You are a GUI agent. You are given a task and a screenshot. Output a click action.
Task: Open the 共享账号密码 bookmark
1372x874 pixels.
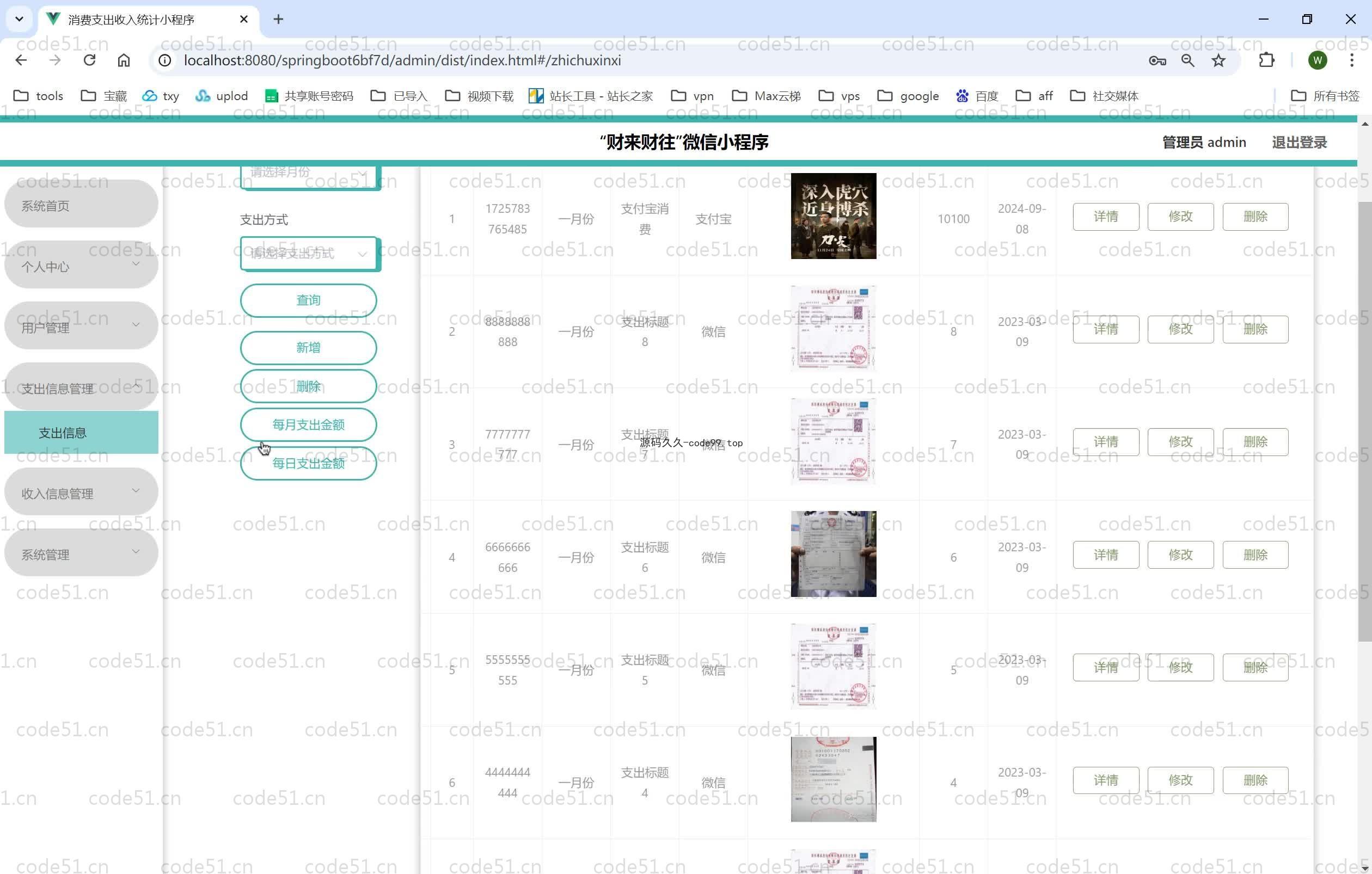309,96
